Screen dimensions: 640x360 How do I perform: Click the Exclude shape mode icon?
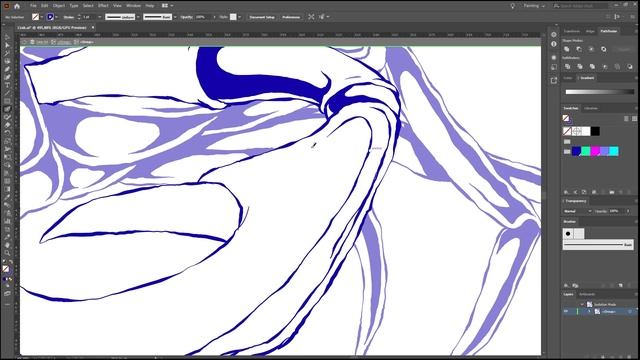point(603,49)
